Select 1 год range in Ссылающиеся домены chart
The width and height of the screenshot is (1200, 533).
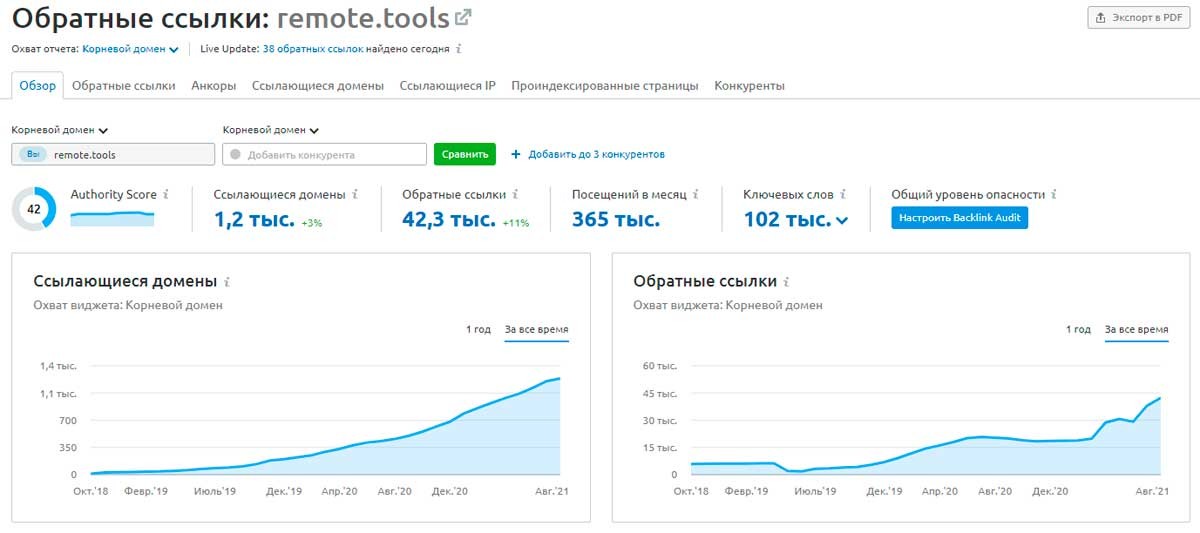[x=478, y=329]
